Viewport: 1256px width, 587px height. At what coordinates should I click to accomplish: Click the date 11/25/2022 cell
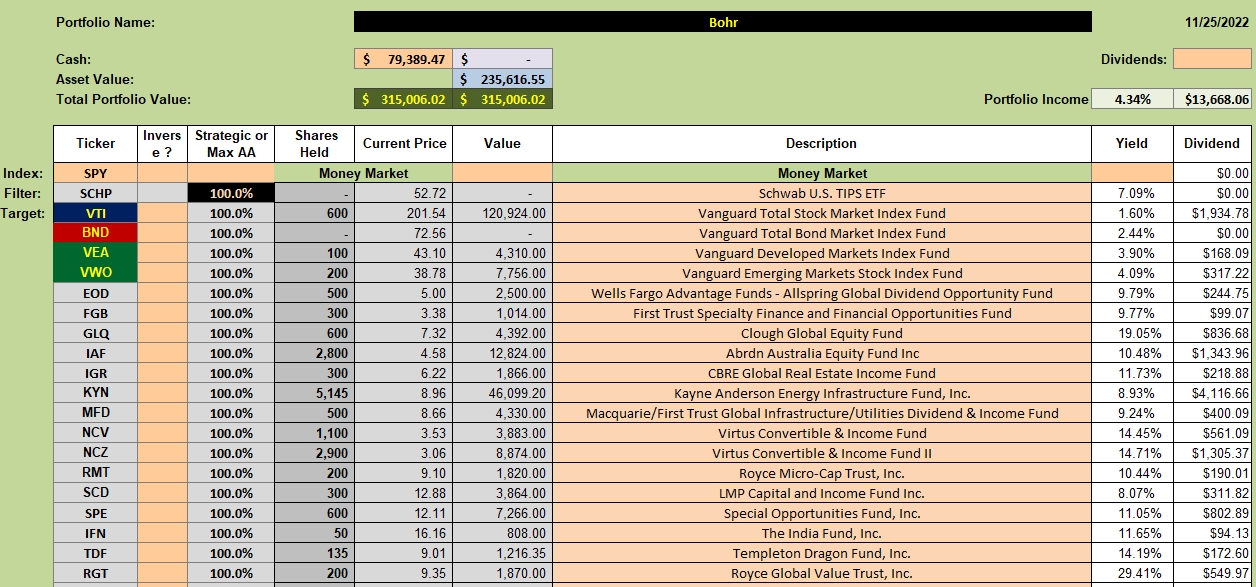(x=1215, y=22)
